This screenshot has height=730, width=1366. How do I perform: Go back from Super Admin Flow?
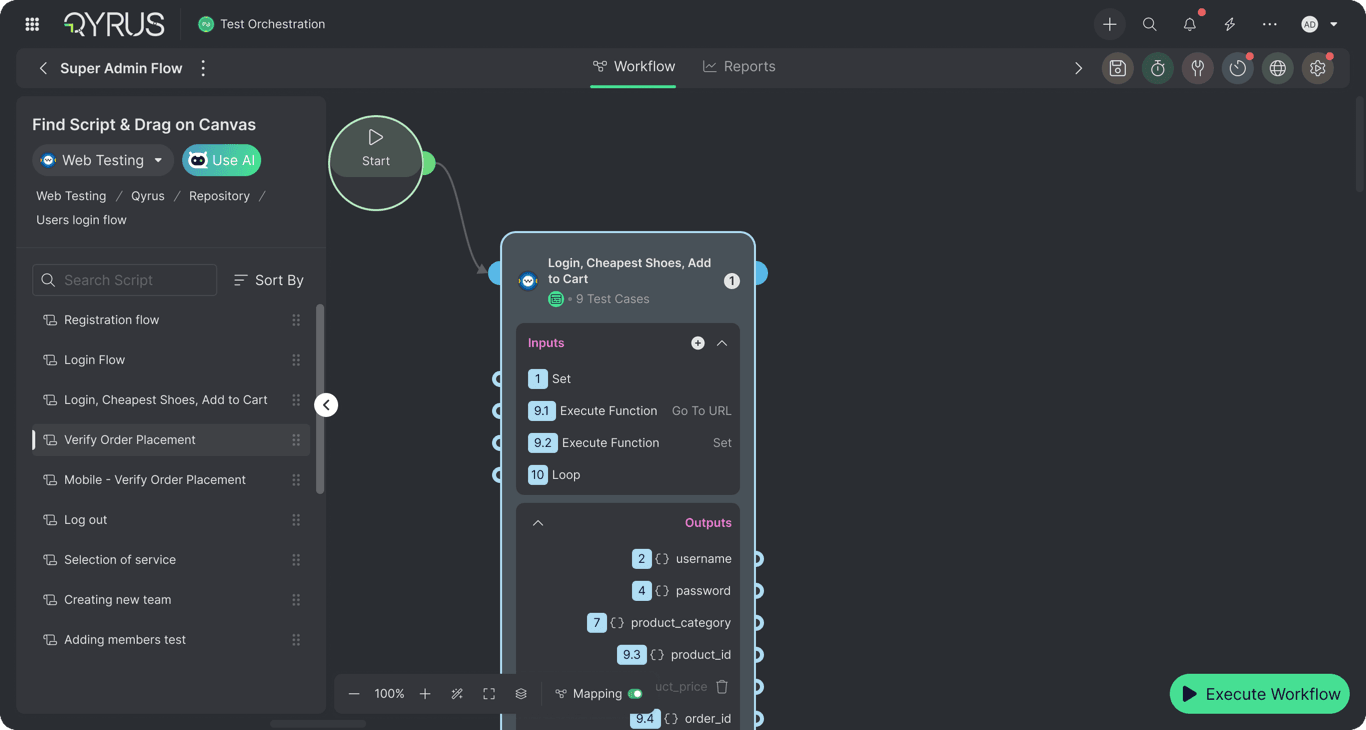pos(43,68)
